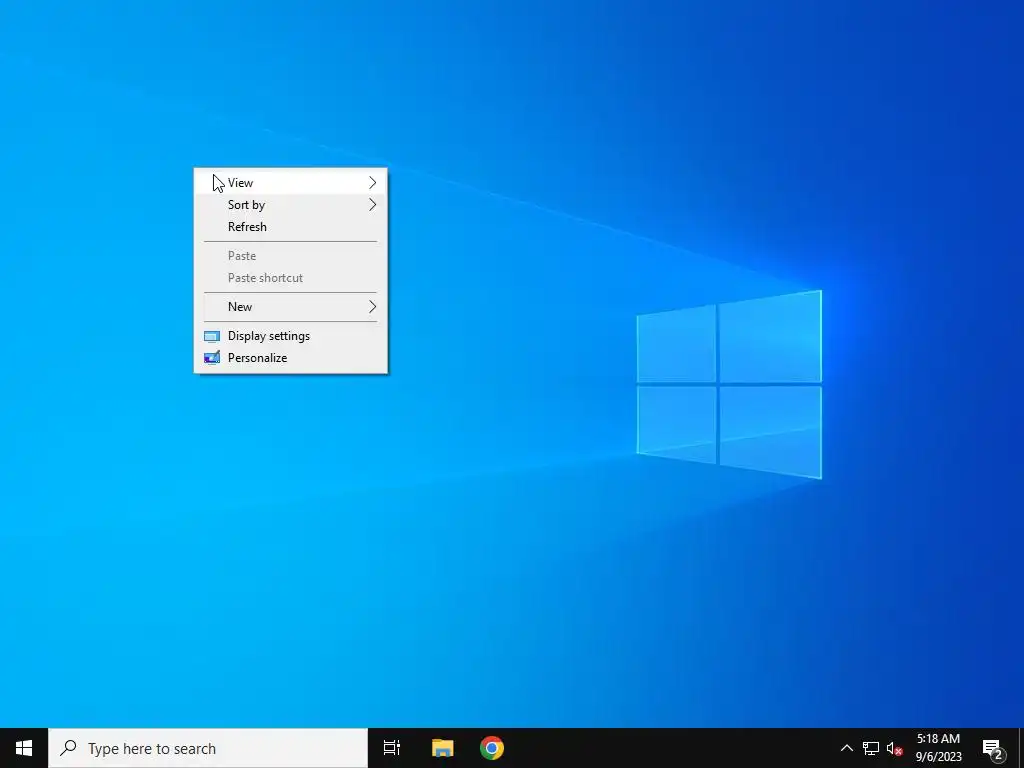Open the View submenu in context menu

pos(291,183)
